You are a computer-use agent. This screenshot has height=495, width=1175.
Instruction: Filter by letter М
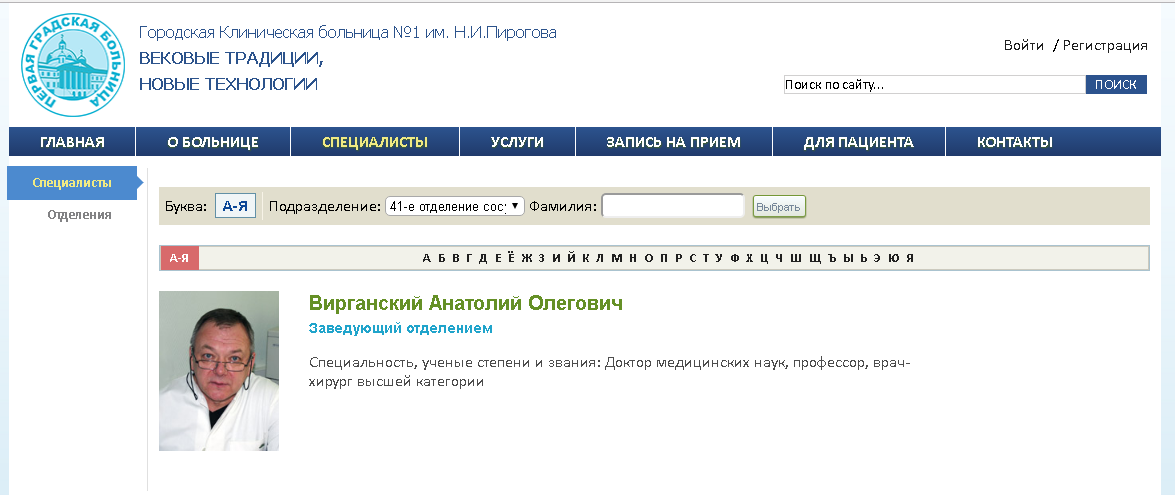(617, 258)
